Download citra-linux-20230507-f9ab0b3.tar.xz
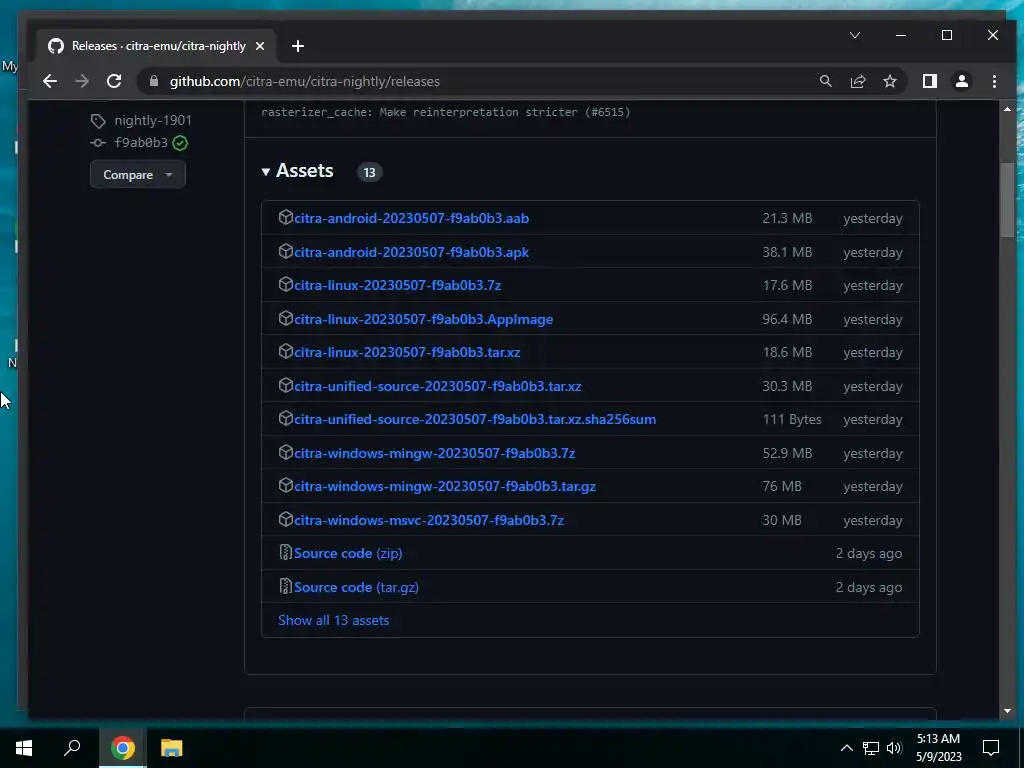 [x=407, y=353]
